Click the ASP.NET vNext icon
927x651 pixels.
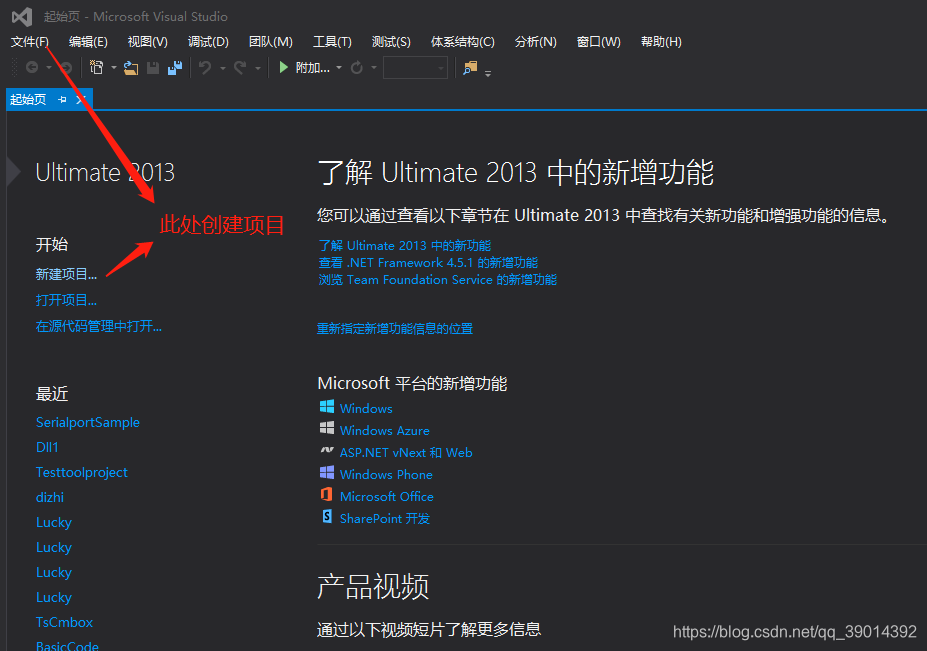tap(327, 451)
